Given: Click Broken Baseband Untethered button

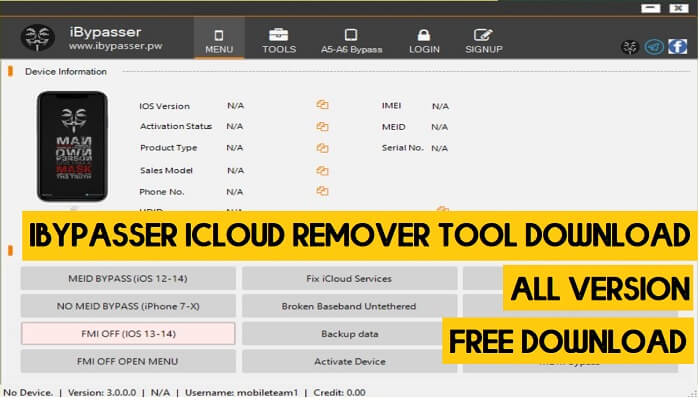Looking at the screenshot, I should (349, 306).
